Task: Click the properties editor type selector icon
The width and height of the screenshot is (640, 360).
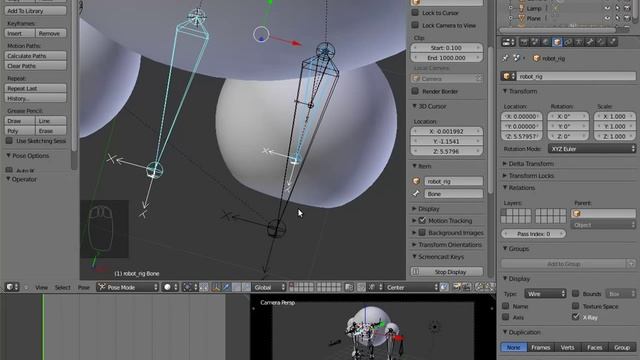Action: [x=508, y=42]
